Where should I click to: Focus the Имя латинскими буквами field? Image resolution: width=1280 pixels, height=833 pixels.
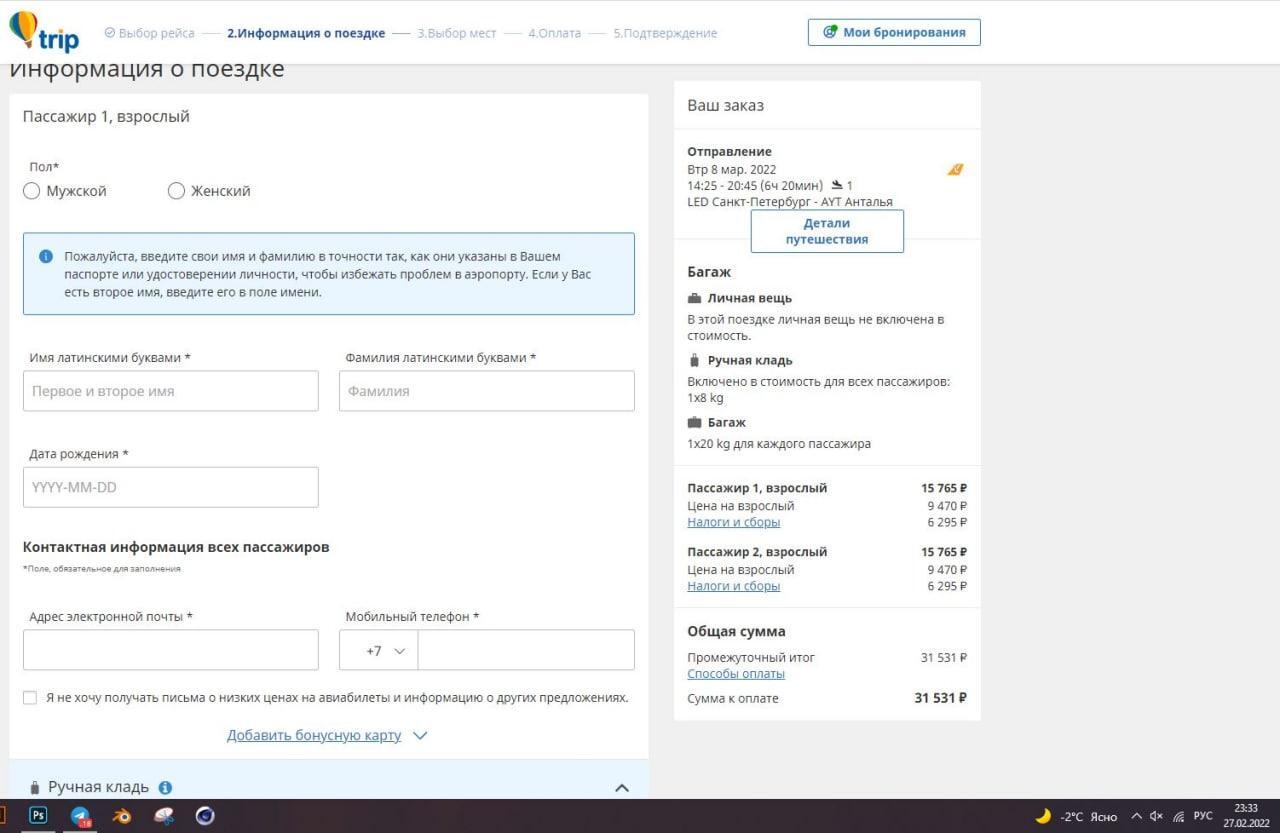(x=171, y=391)
